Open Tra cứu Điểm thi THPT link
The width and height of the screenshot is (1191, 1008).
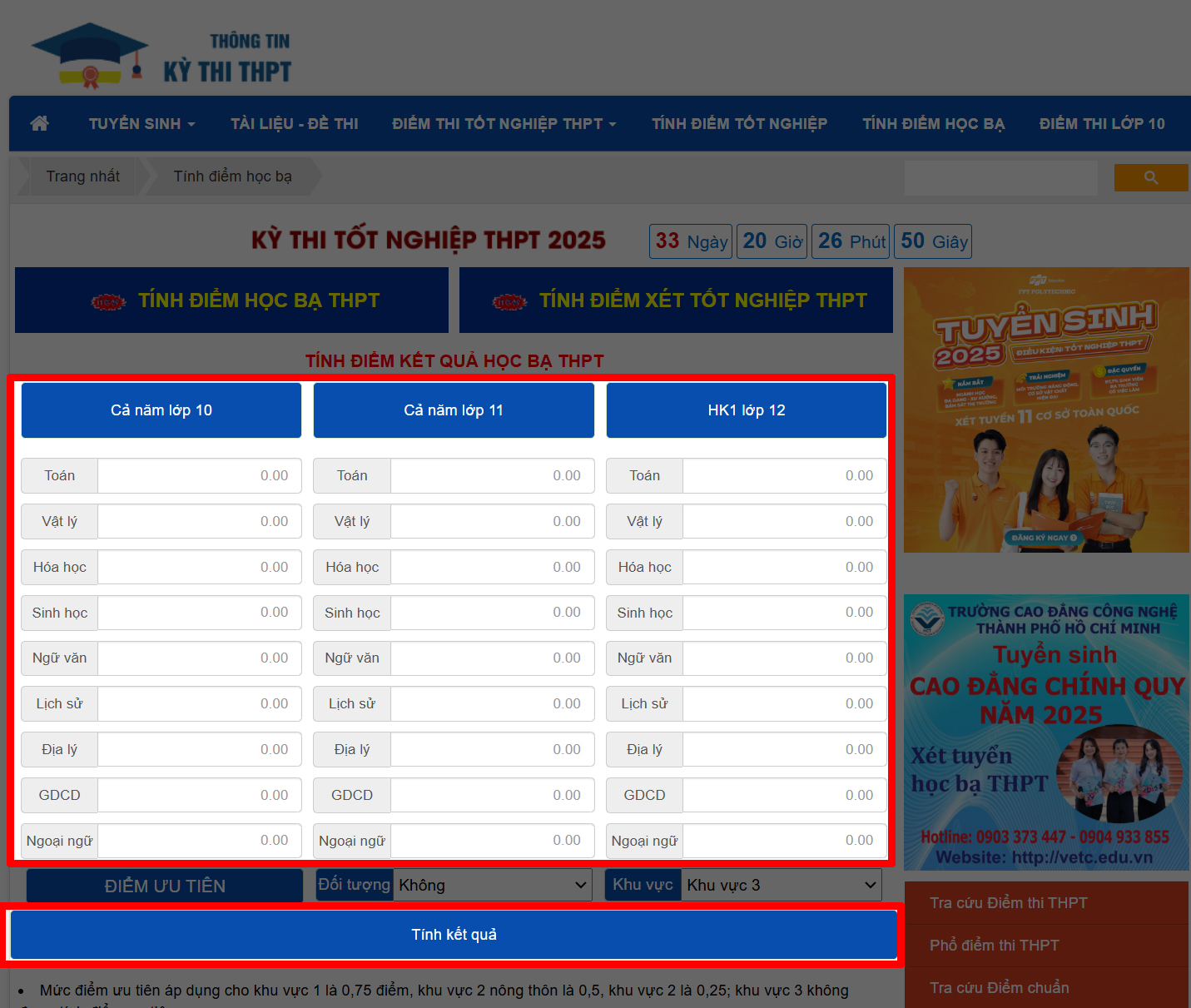click(x=1008, y=903)
